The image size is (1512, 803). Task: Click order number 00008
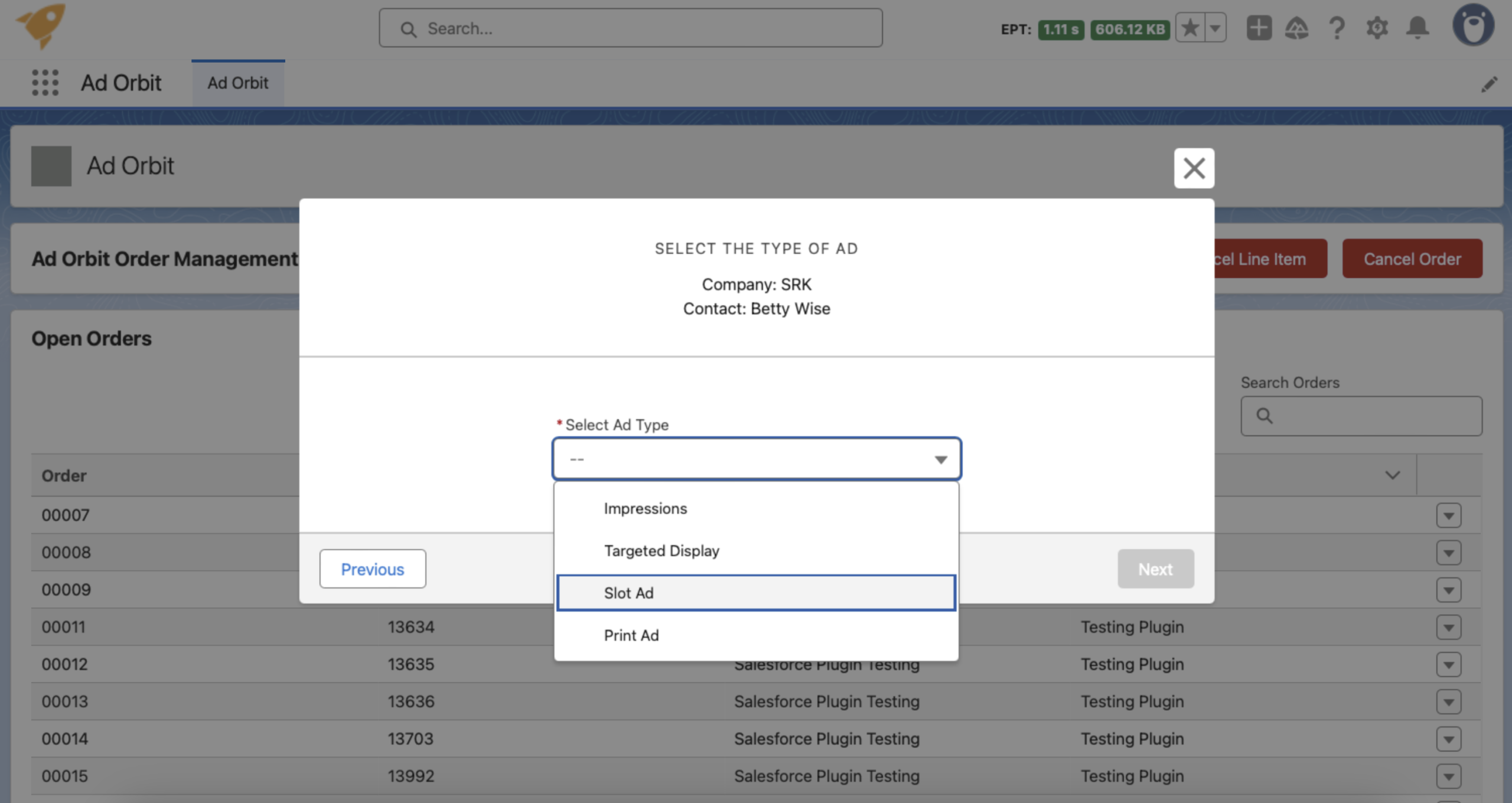(x=66, y=553)
